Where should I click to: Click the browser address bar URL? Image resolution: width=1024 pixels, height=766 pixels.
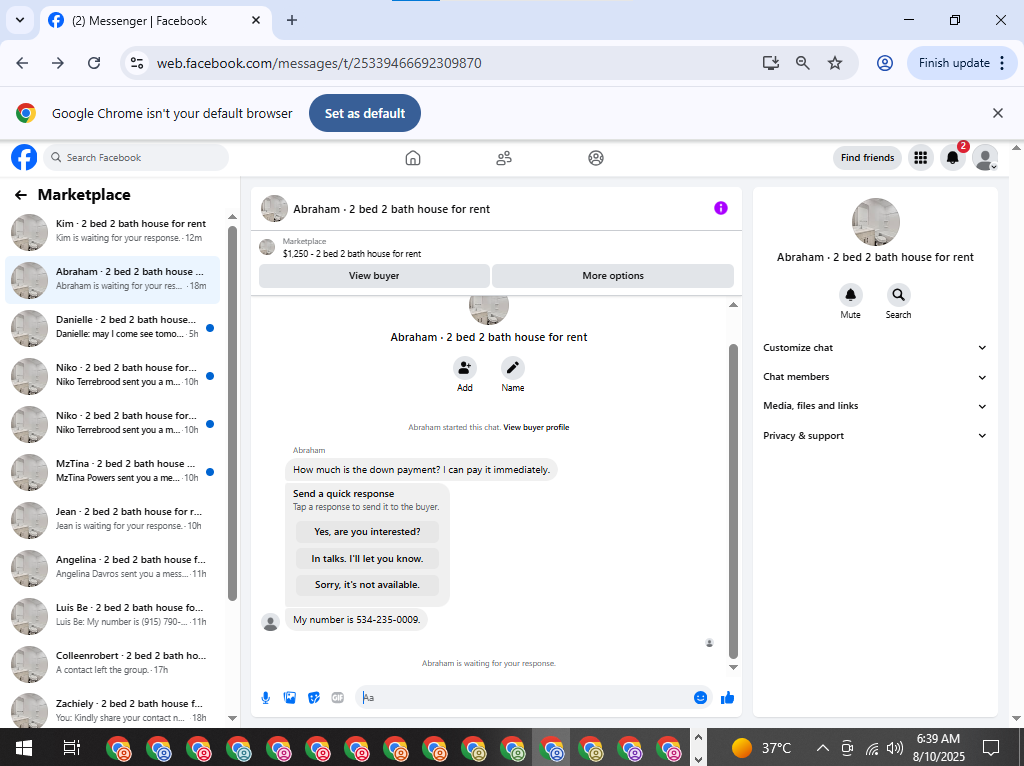(319, 63)
